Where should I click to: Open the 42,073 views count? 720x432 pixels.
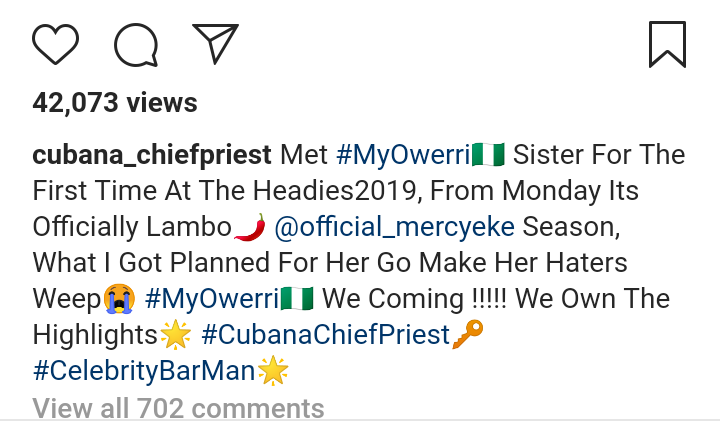[x=115, y=102]
